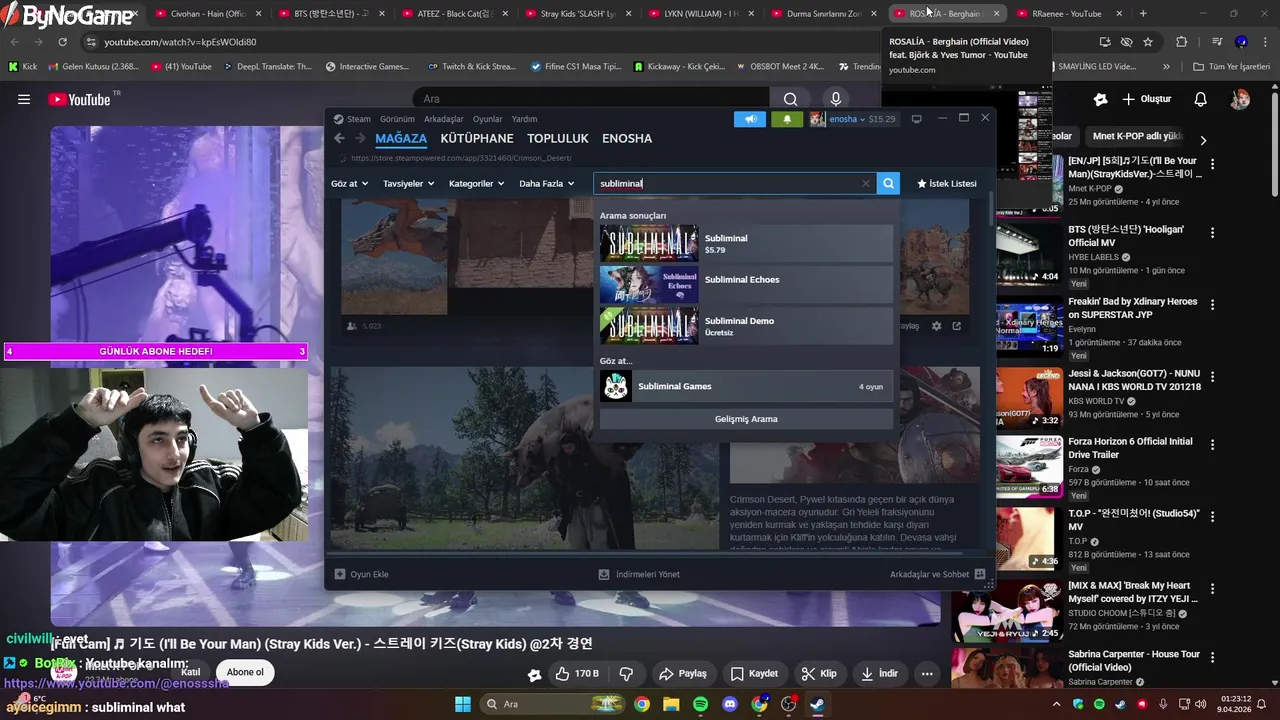The width and height of the screenshot is (1280, 720).
Task: Expand the Daha Fazla dropdown
Action: coord(546,184)
